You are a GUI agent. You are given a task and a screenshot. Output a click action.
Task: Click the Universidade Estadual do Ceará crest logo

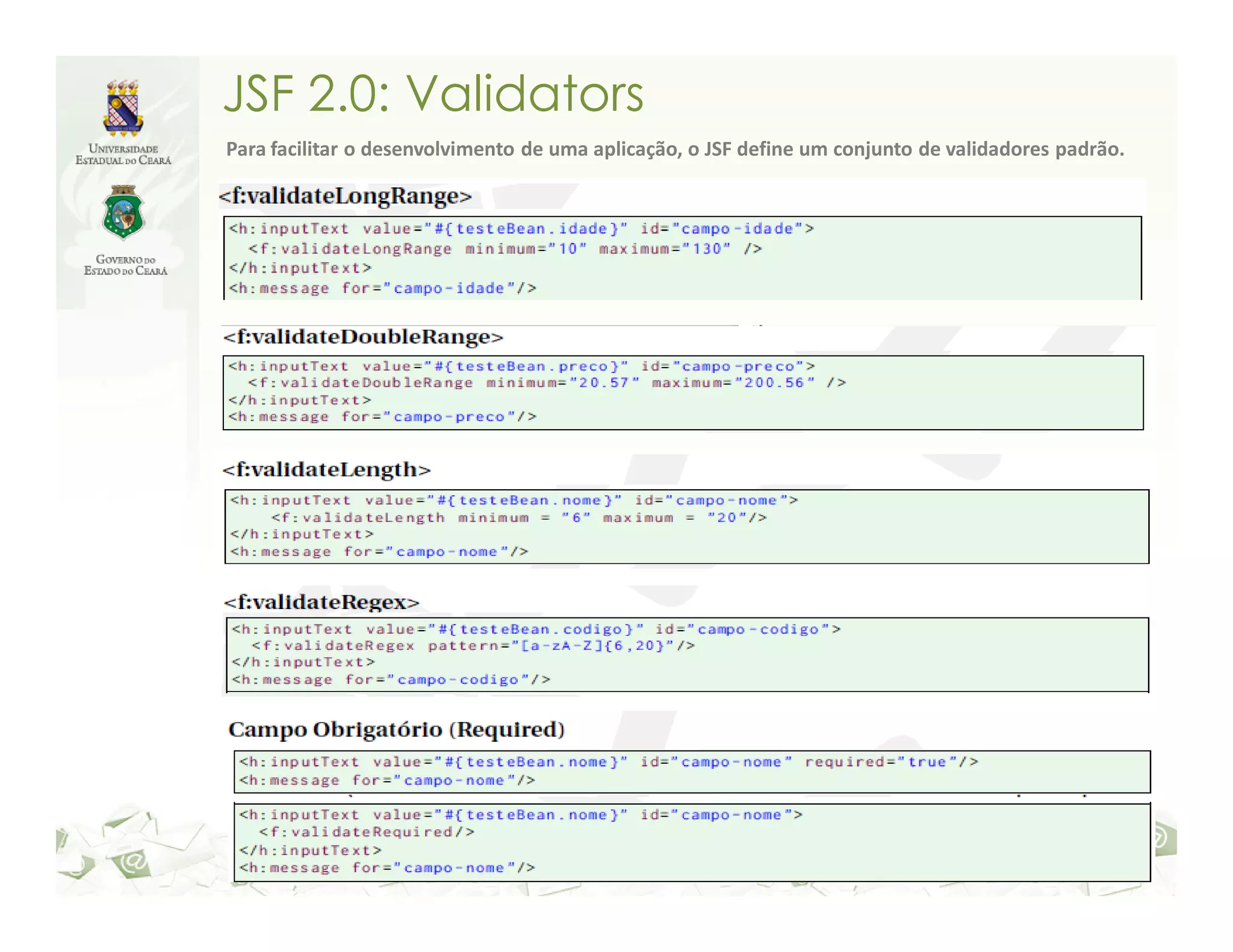click(x=123, y=108)
